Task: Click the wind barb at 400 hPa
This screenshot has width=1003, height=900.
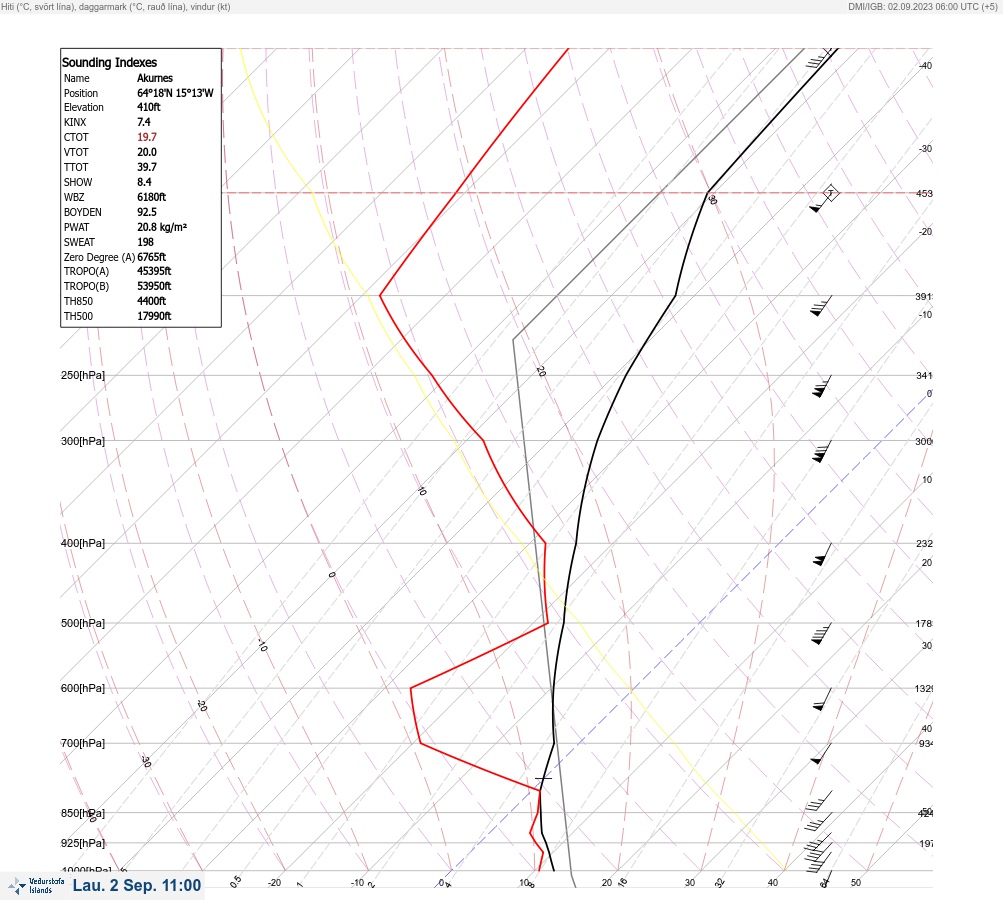Action: pos(823,555)
